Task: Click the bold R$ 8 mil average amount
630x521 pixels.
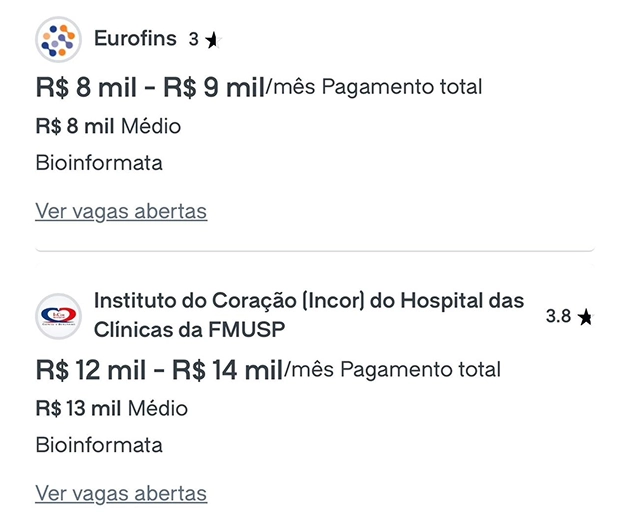Action: click(75, 127)
